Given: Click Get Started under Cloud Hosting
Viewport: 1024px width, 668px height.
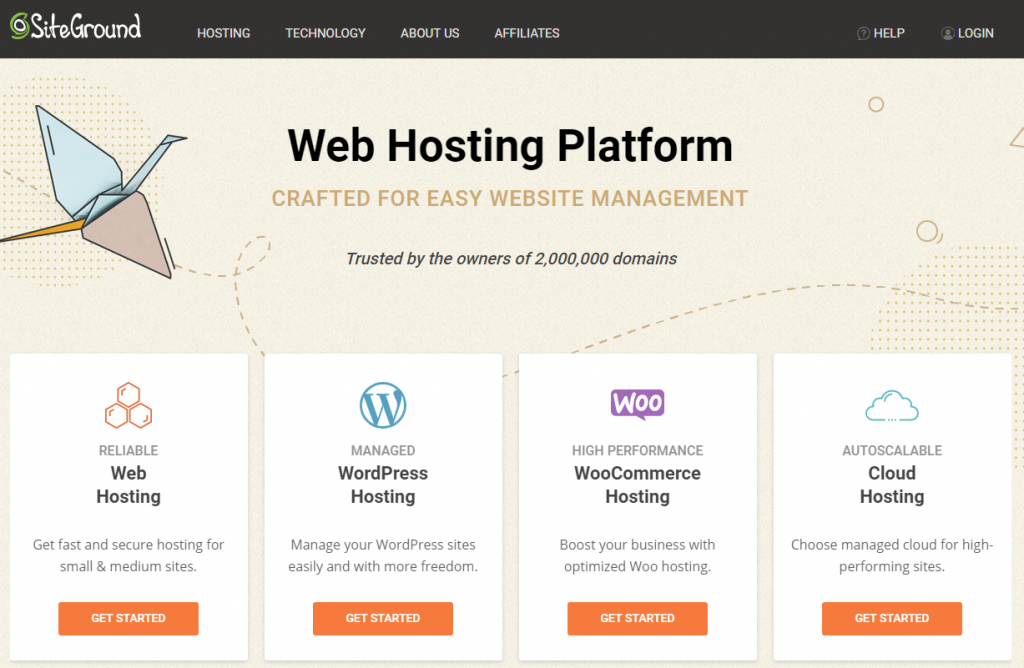Looking at the screenshot, I should click(892, 618).
